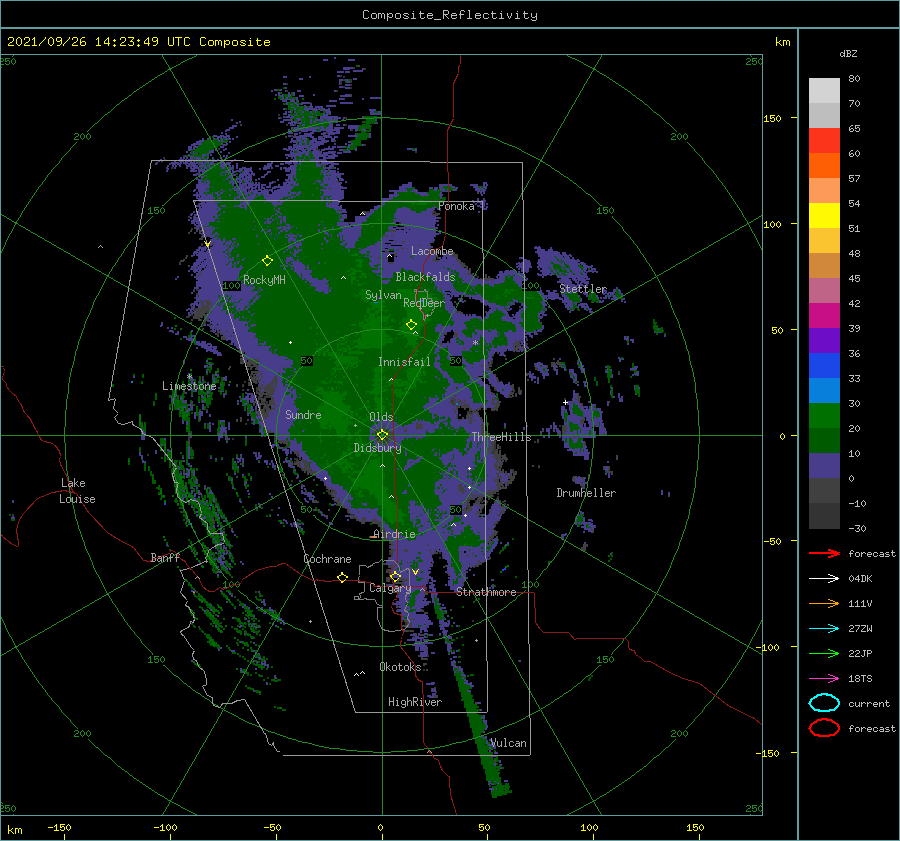
Task: Click the red forecast arrow legend icon
Action: pyautogui.click(x=824, y=553)
